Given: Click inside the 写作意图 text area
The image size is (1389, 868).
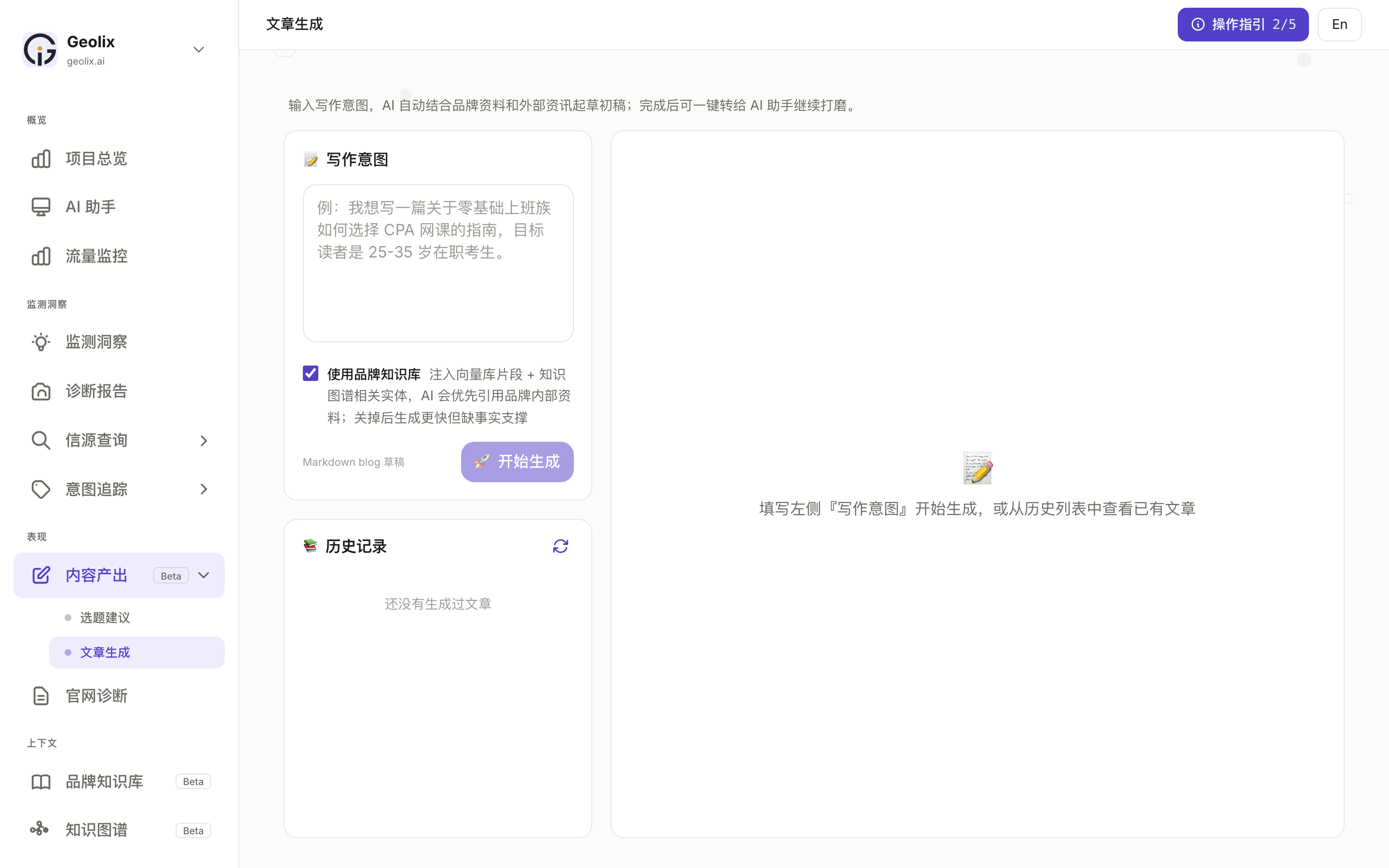Looking at the screenshot, I should point(438,263).
